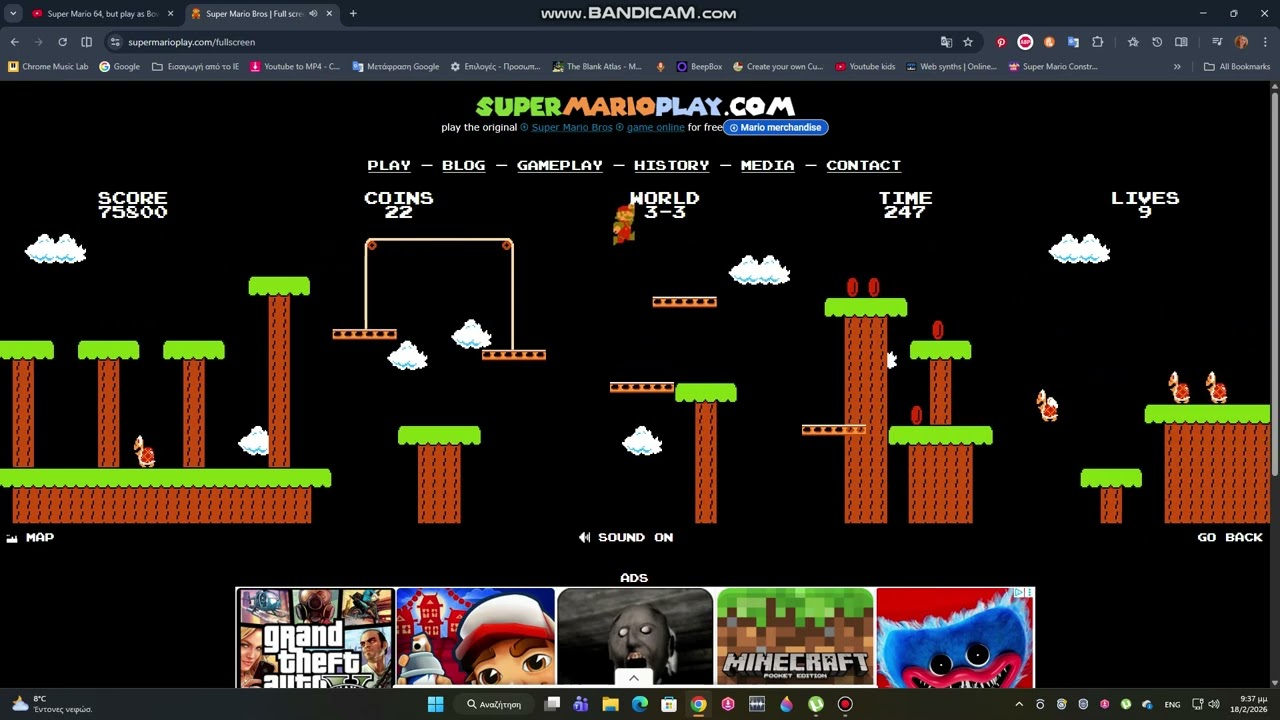Open the Minecraft Pocket Edition ad thumbnail
The width and height of the screenshot is (1280, 720).
click(795, 637)
